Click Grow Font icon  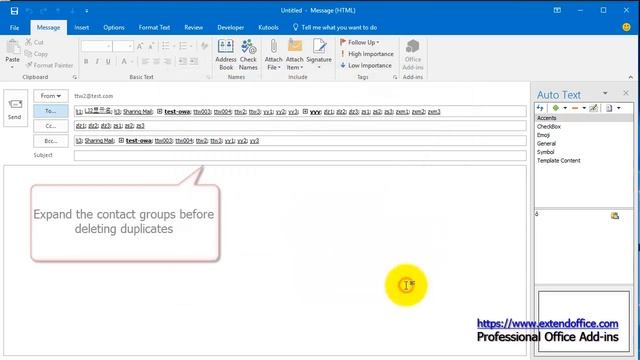140,47
